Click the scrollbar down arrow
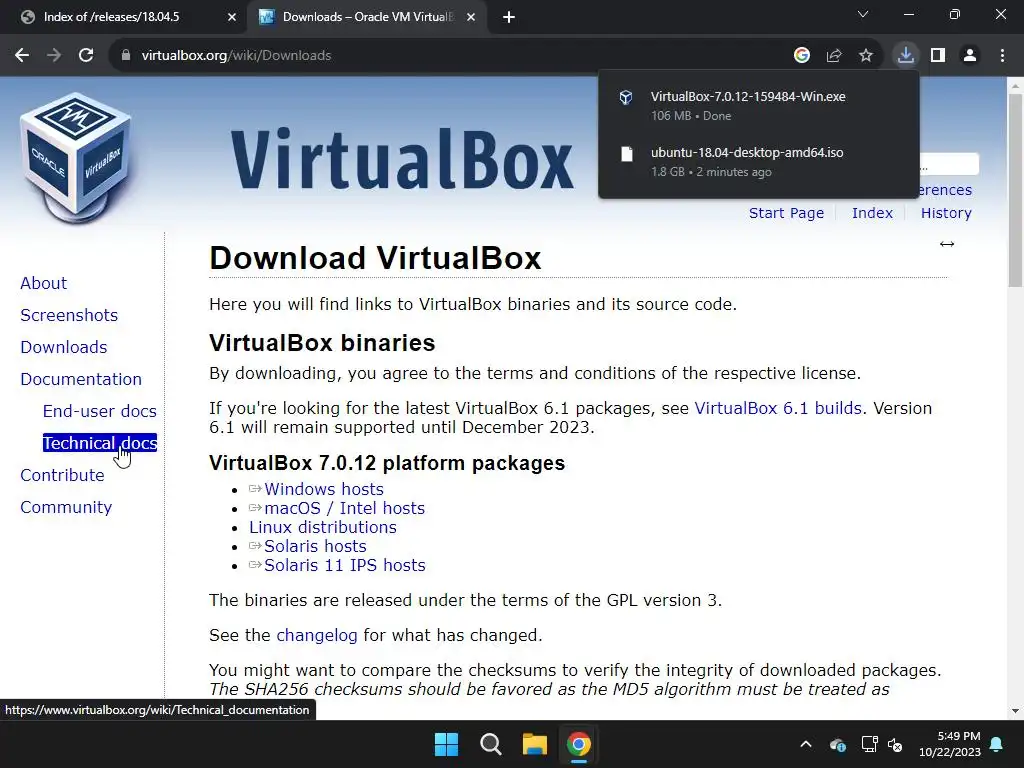Image resolution: width=1024 pixels, height=768 pixels. [x=1015, y=711]
